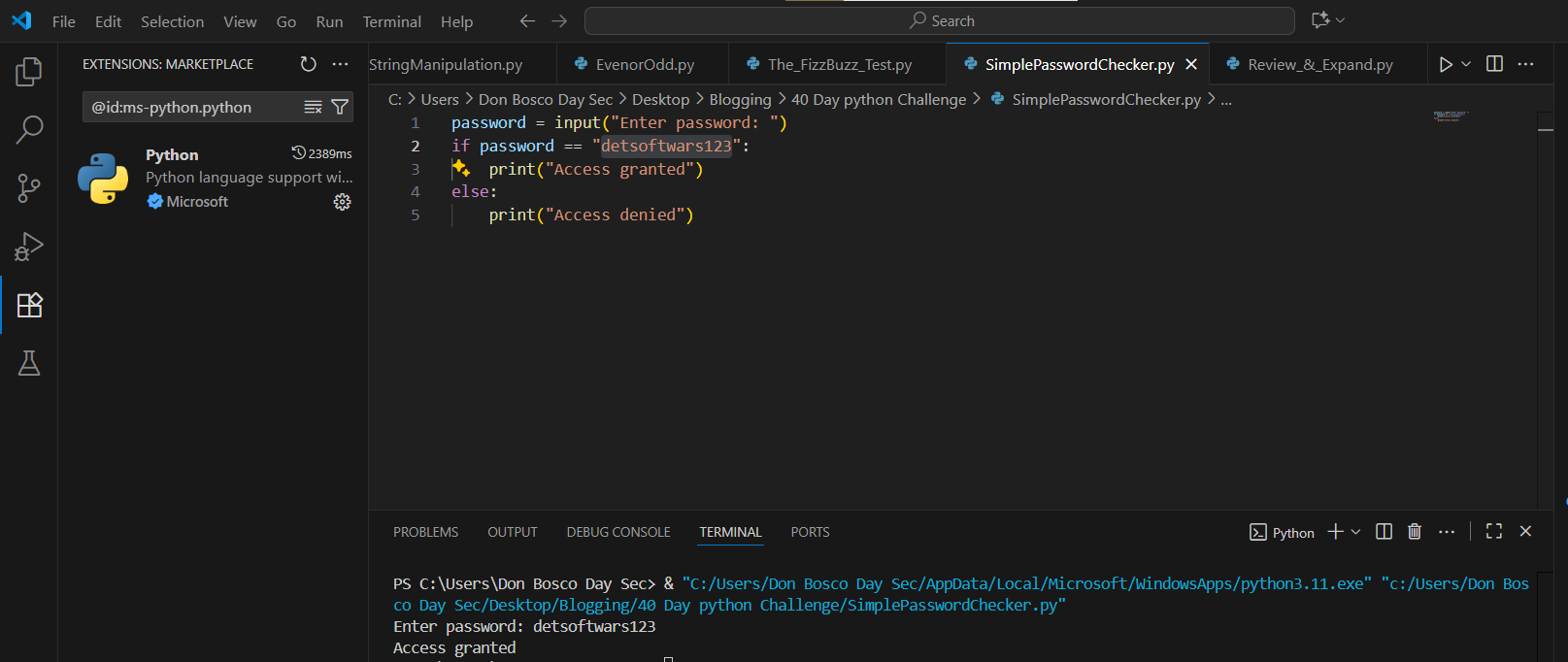Split the terminal pane
The image size is (1568, 662).
1385,532
